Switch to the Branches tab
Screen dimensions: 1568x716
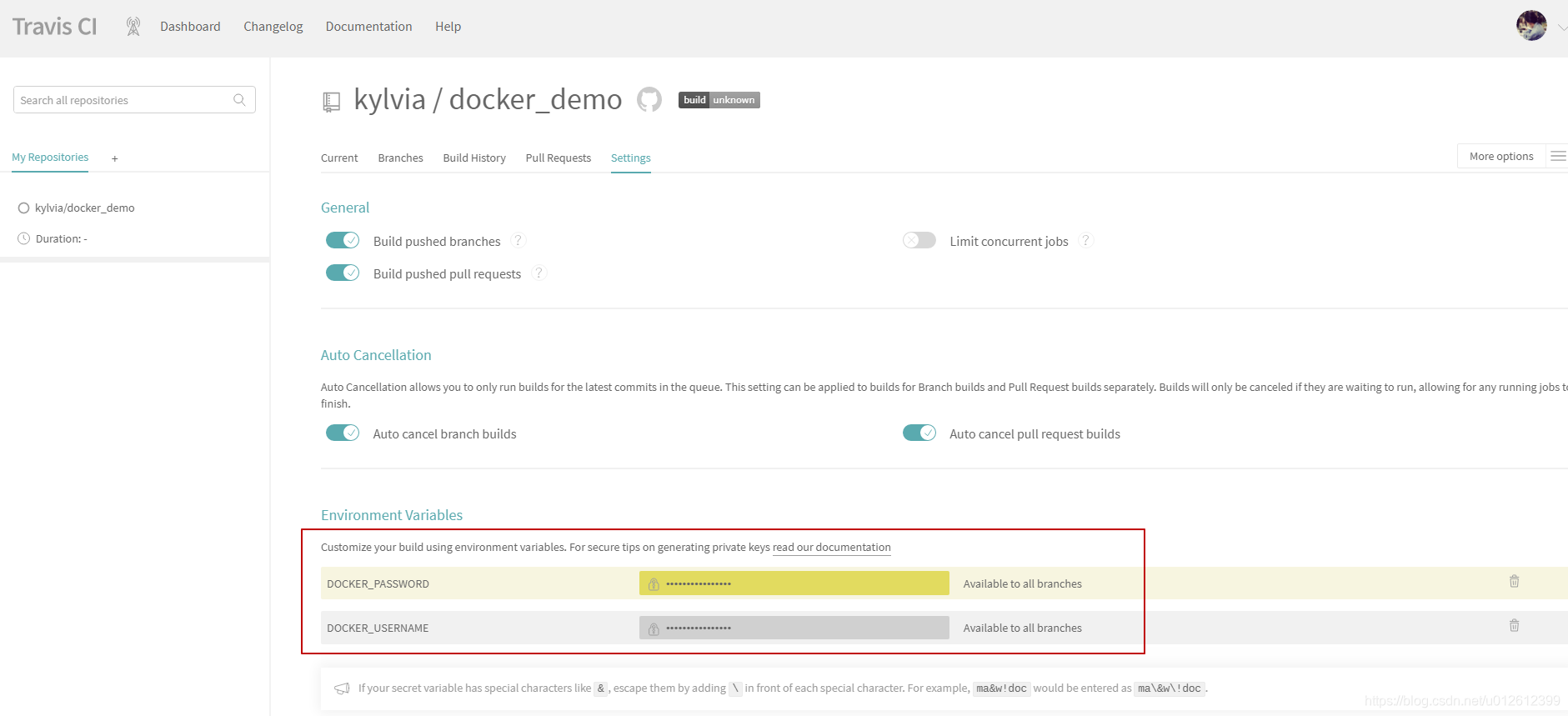click(400, 158)
